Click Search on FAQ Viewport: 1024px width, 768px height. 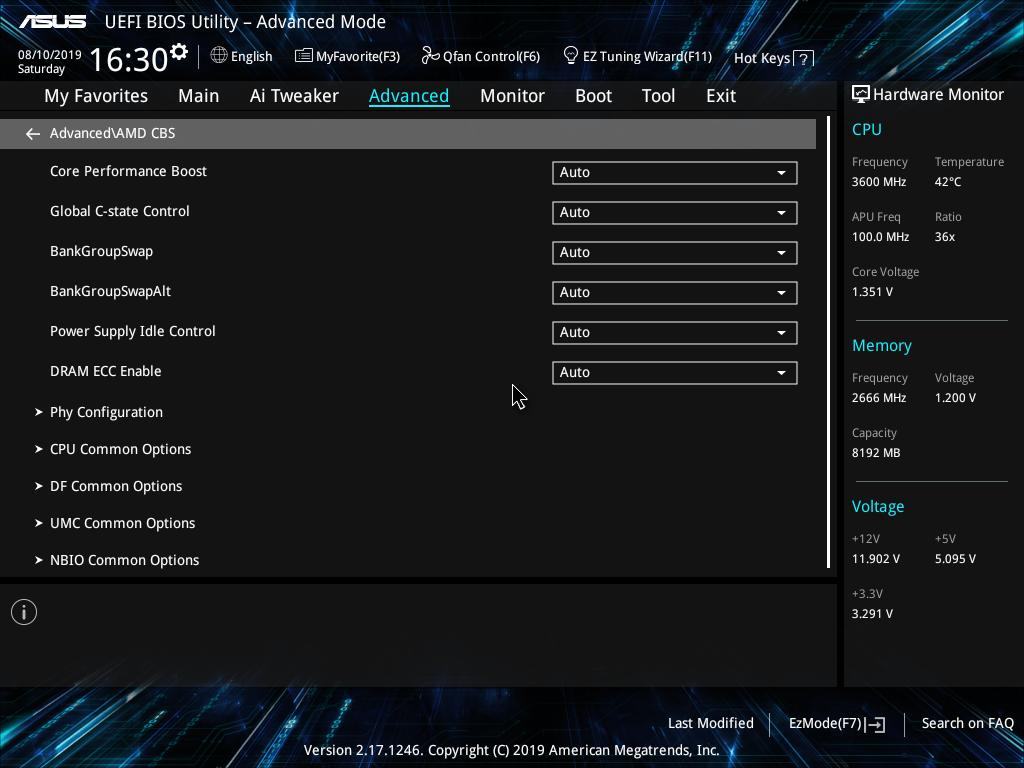967,723
